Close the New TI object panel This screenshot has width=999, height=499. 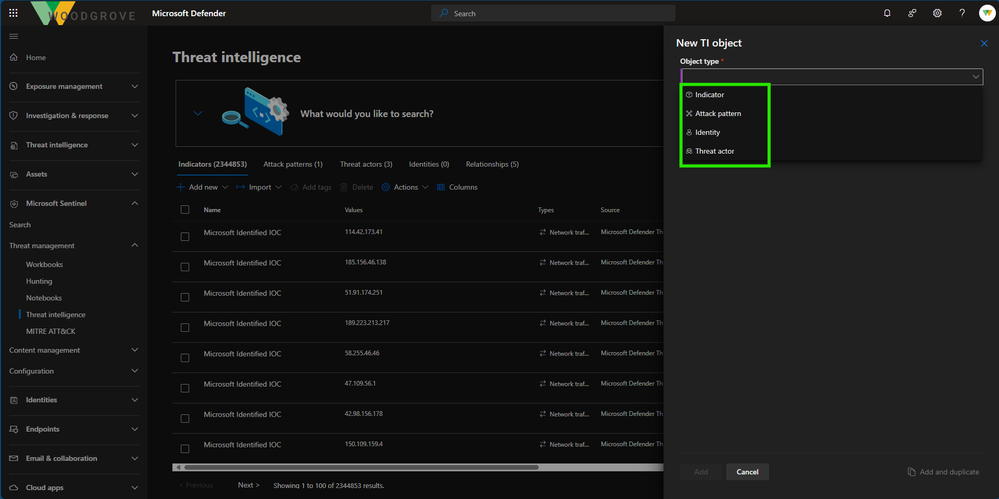(x=984, y=43)
